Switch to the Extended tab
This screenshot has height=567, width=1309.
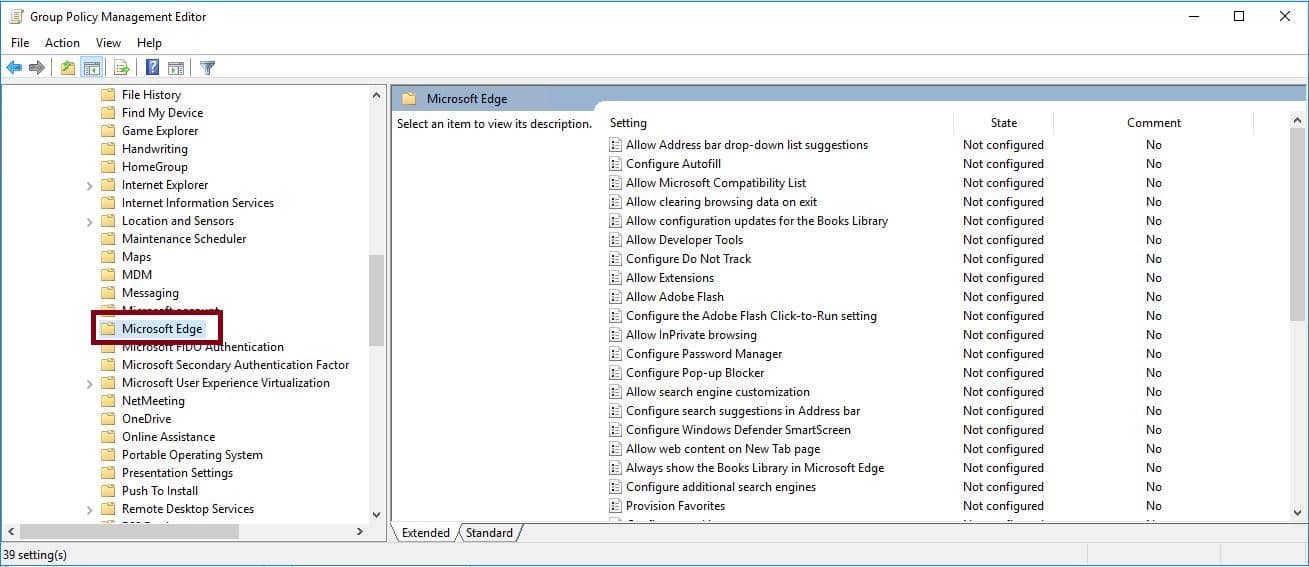426,533
